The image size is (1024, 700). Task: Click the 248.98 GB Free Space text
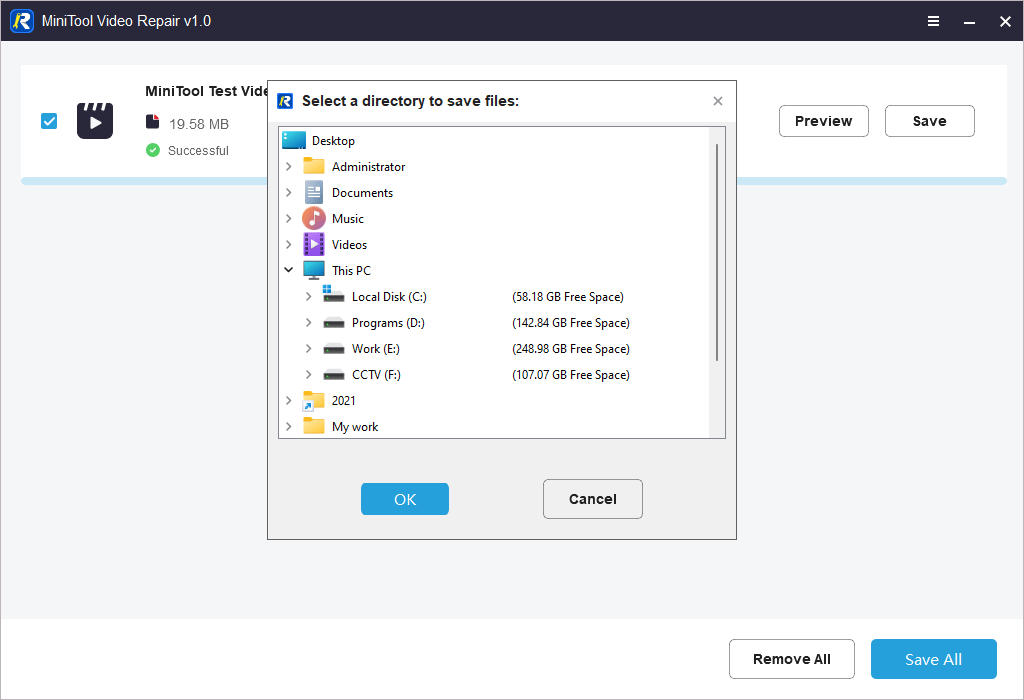pyautogui.click(x=571, y=349)
